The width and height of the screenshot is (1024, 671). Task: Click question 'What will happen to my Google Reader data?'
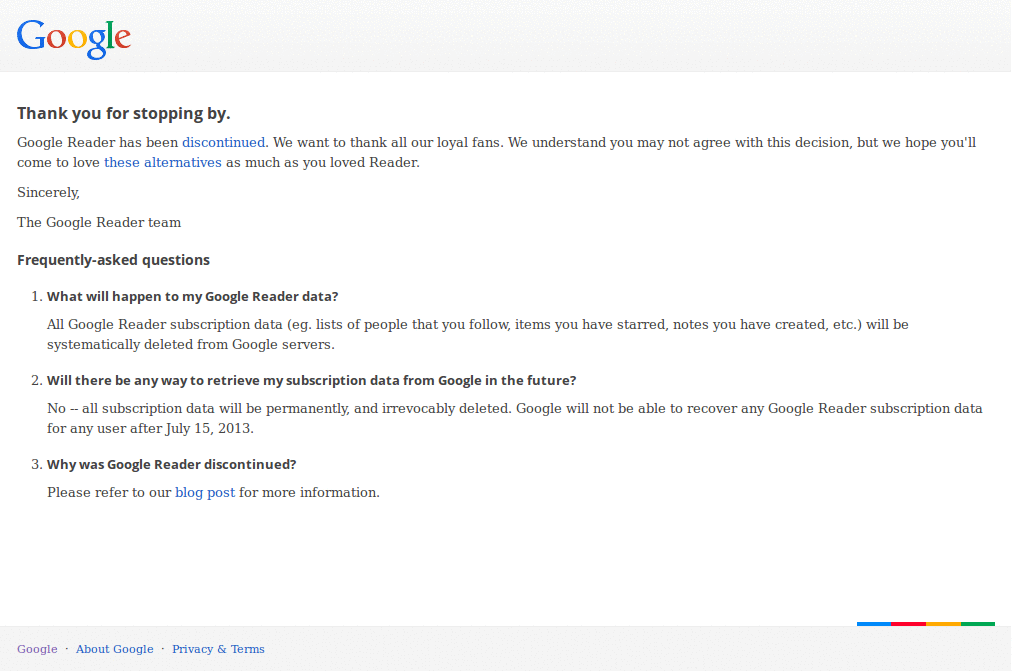point(193,297)
